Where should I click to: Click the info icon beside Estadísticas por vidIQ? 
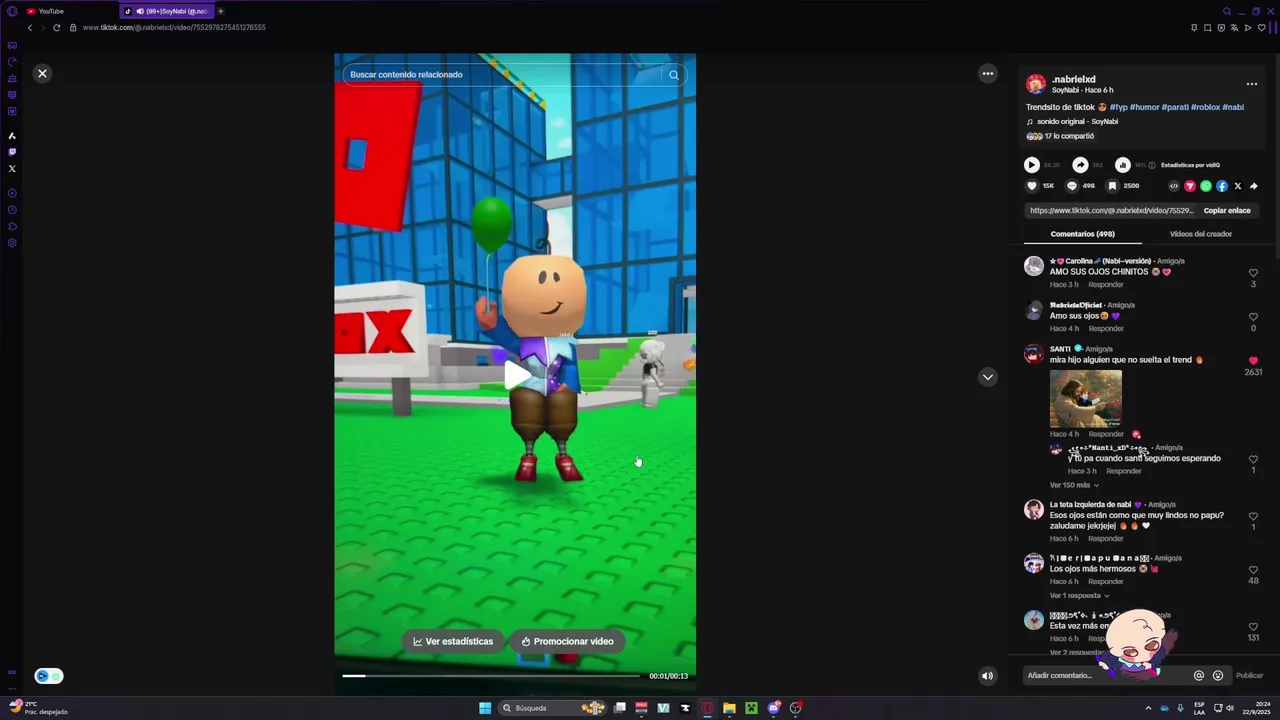[x=1152, y=165]
